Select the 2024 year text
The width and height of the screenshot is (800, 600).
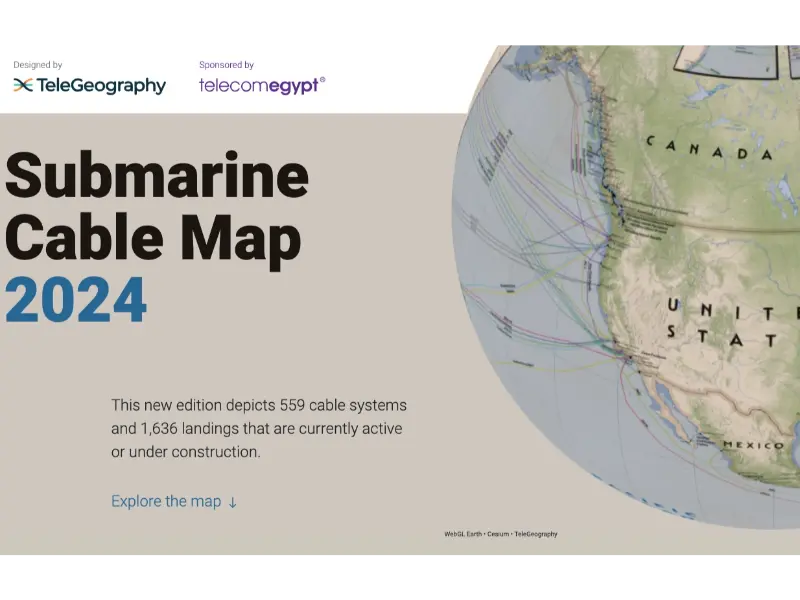76,301
